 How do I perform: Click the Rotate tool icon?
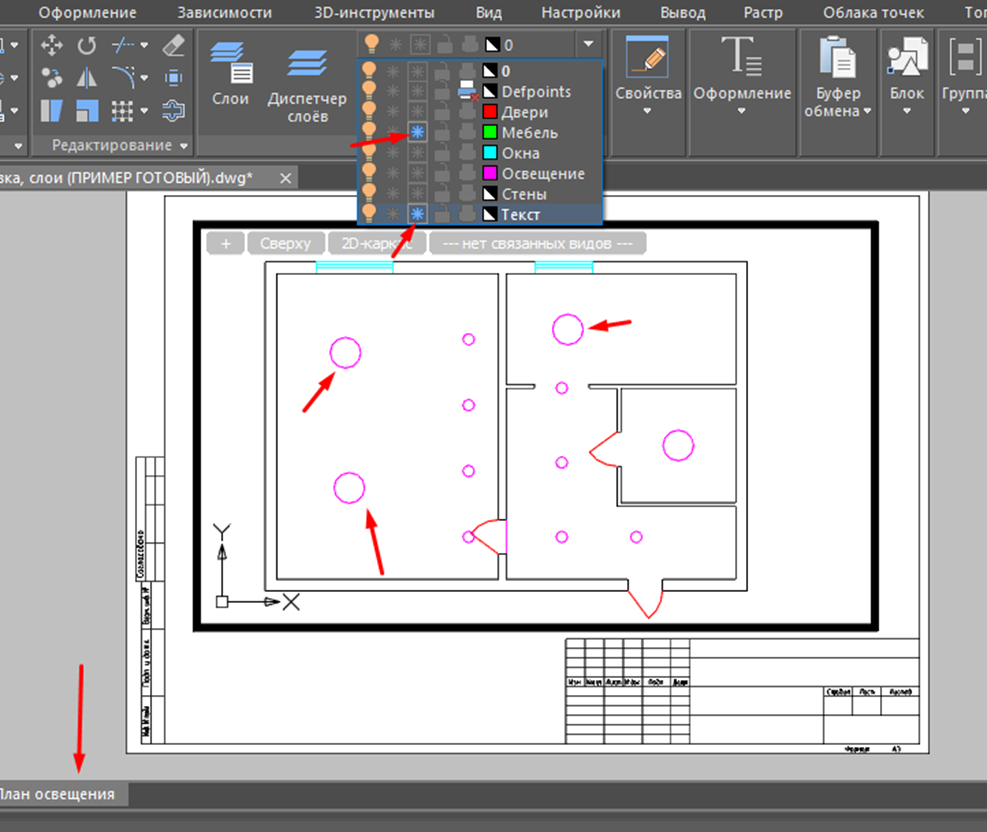coord(87,45)
